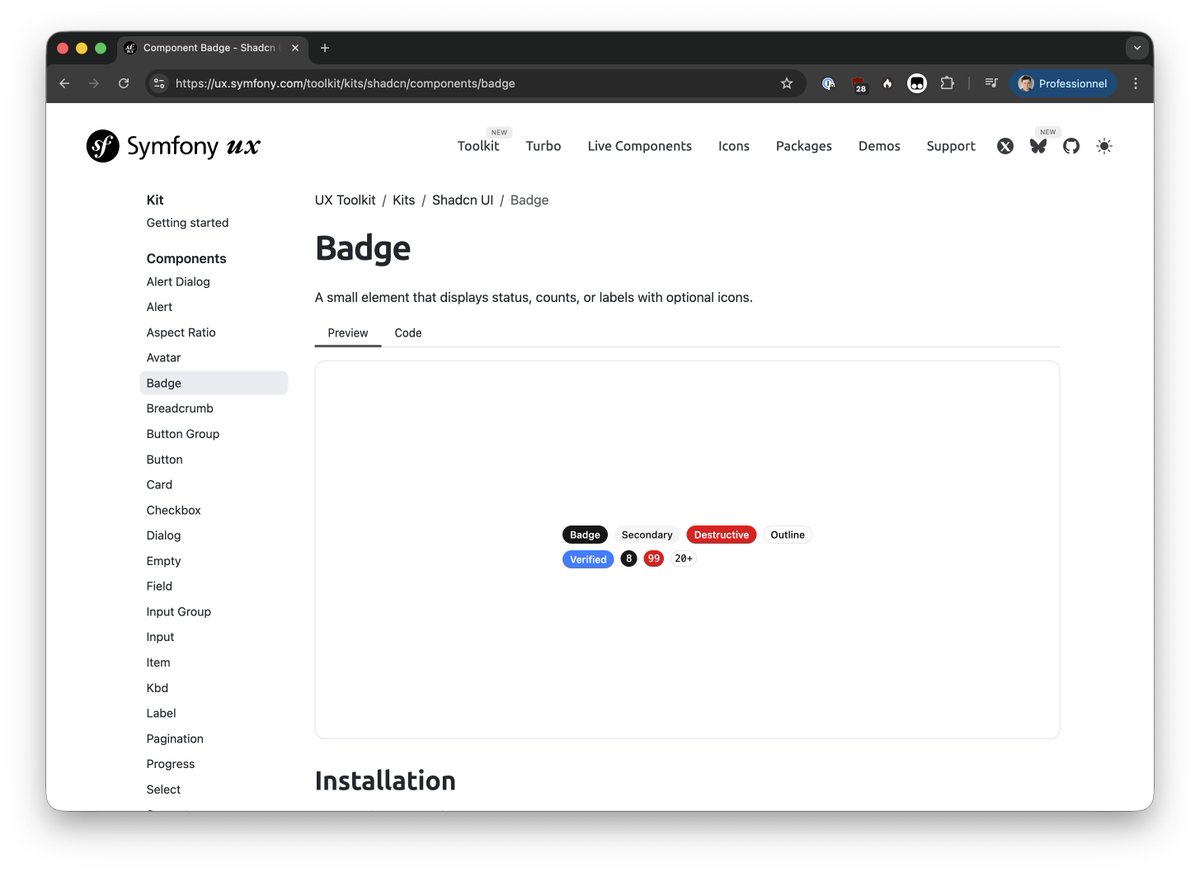Open the X (Twitter) social icon
The image size is (1200, 872).
point(1005,146)
